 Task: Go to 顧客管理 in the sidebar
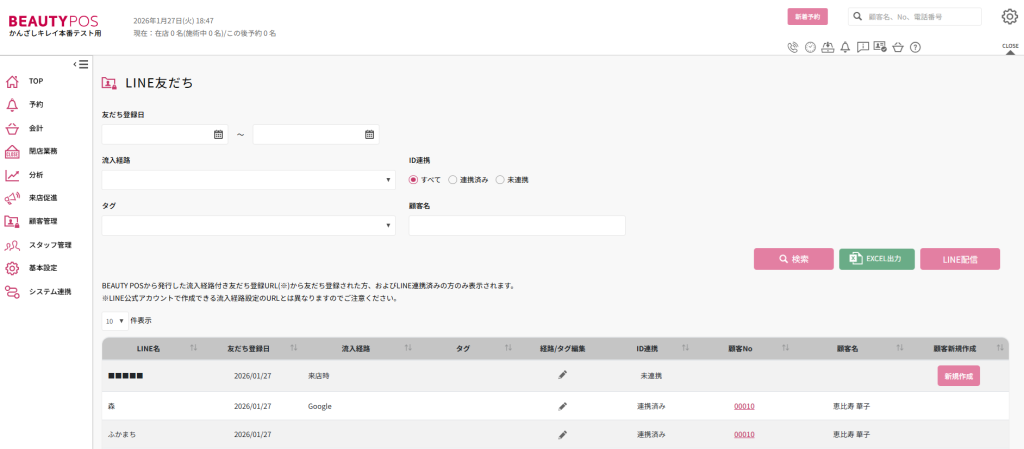(42, 221)
